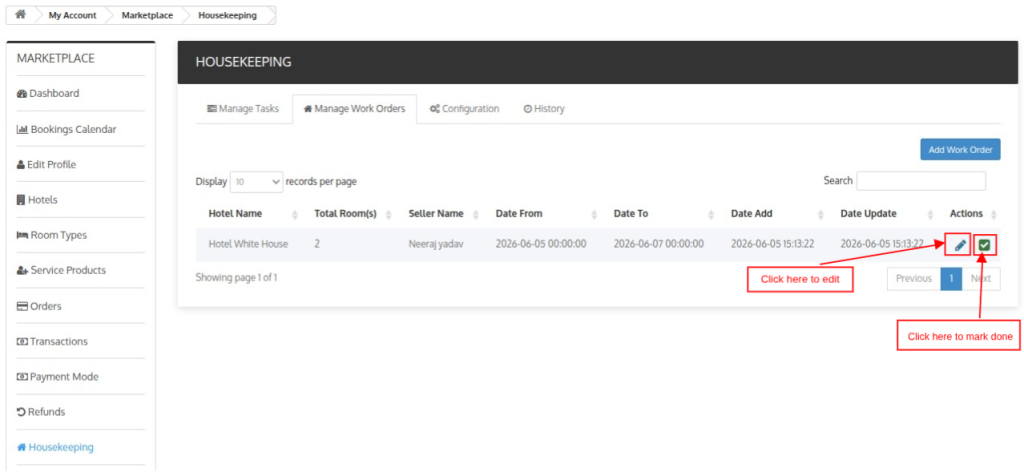Go to My Account breadcrumb
The width and height of the screenshot is (1024, 472).
pyautogui.click(x=72, y=15)
